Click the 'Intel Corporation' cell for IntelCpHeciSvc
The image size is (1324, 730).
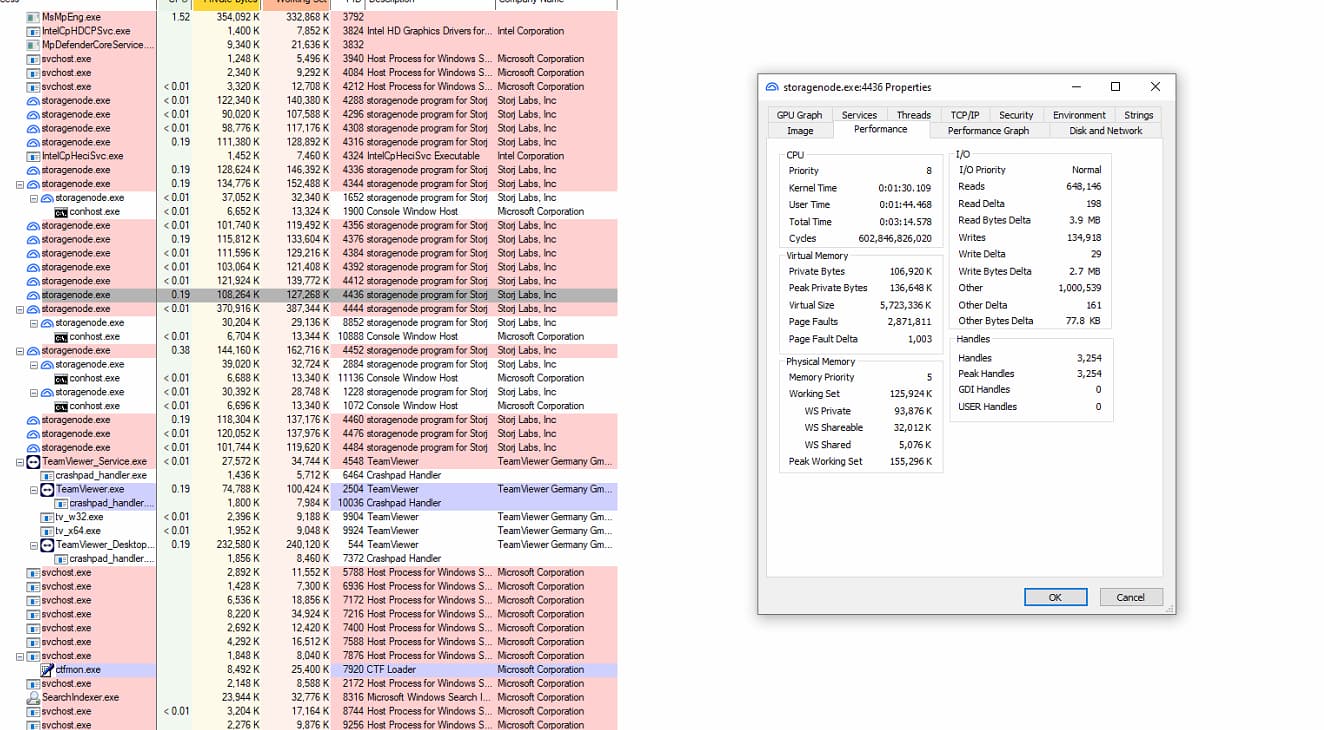pyautogui.click(x=531, y=156)
